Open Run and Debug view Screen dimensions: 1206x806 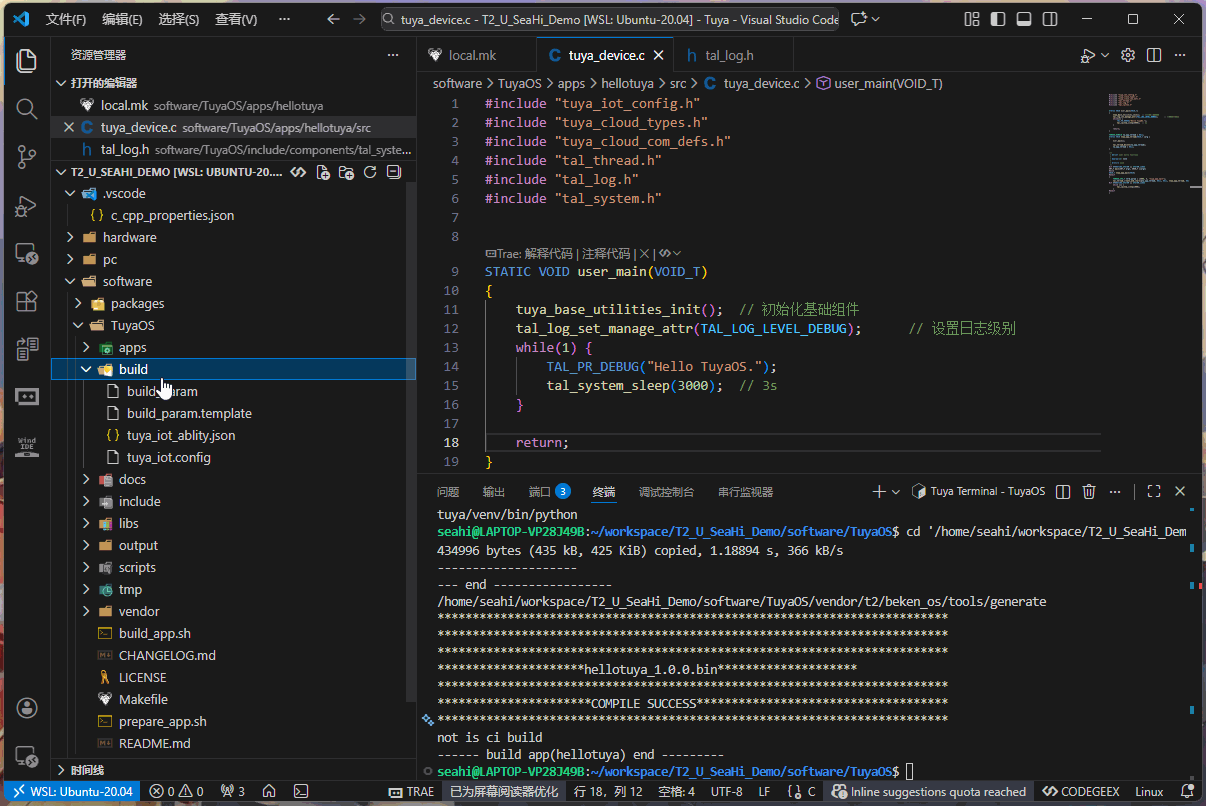pyautogui.click(x=27, y=205)
